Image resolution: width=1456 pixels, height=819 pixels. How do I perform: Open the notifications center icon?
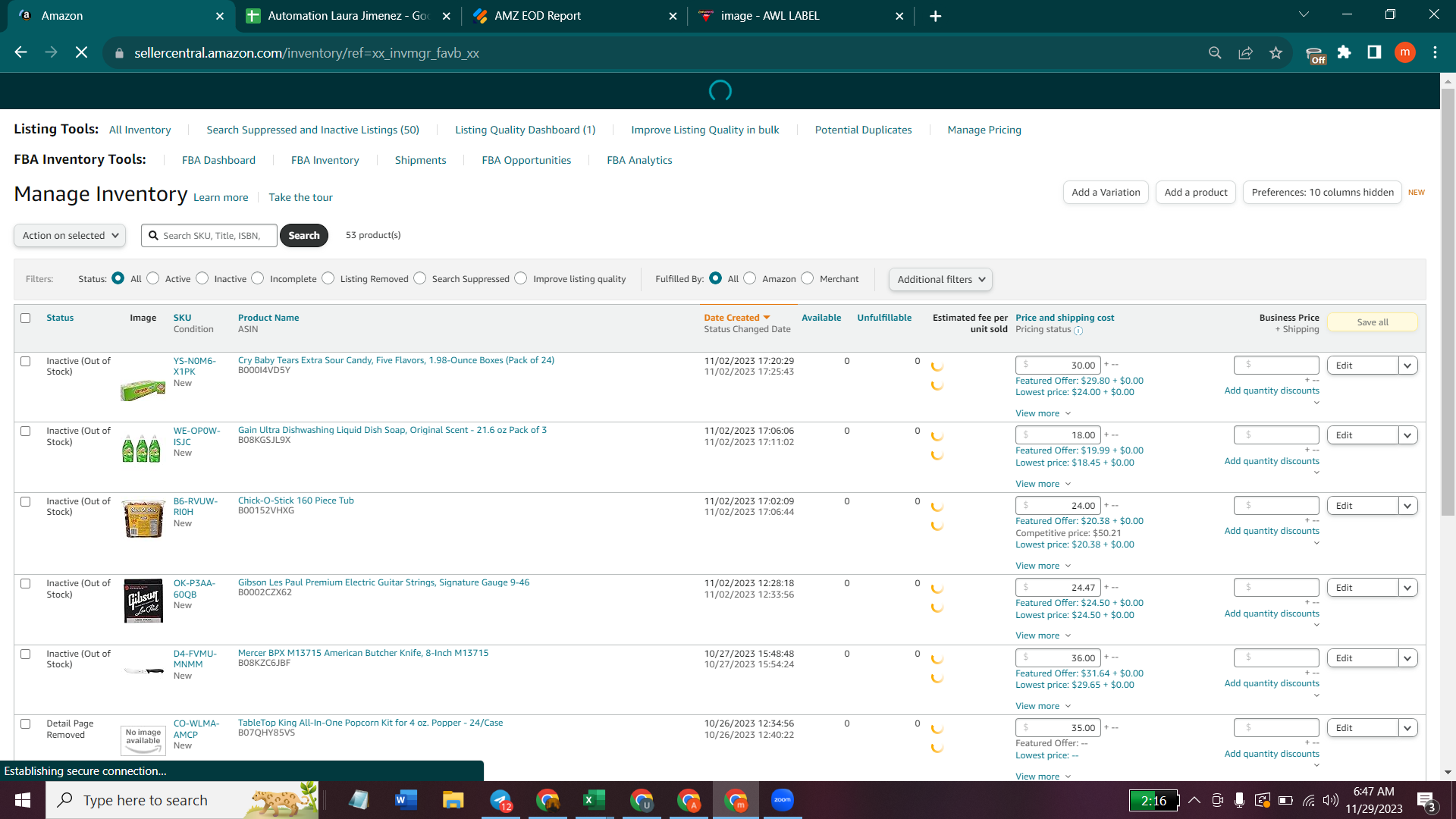1426,801
